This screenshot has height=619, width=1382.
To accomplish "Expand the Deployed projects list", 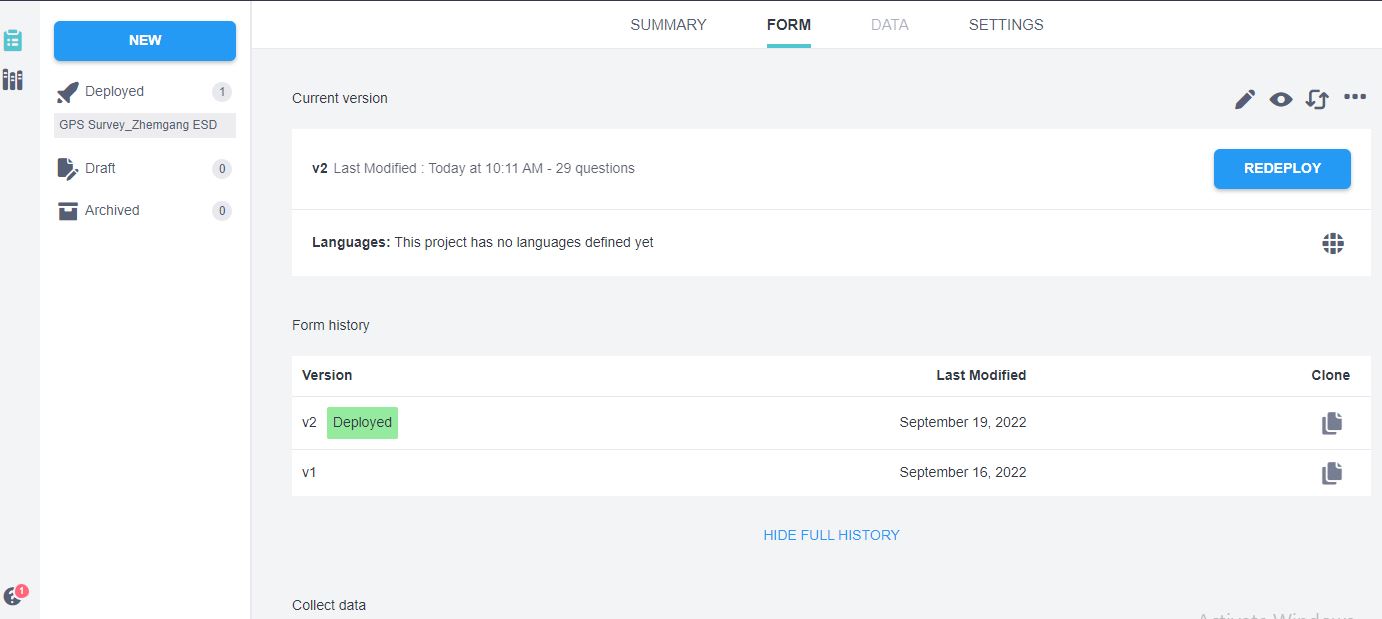I will pyautogui.click(x=114, y=92).
